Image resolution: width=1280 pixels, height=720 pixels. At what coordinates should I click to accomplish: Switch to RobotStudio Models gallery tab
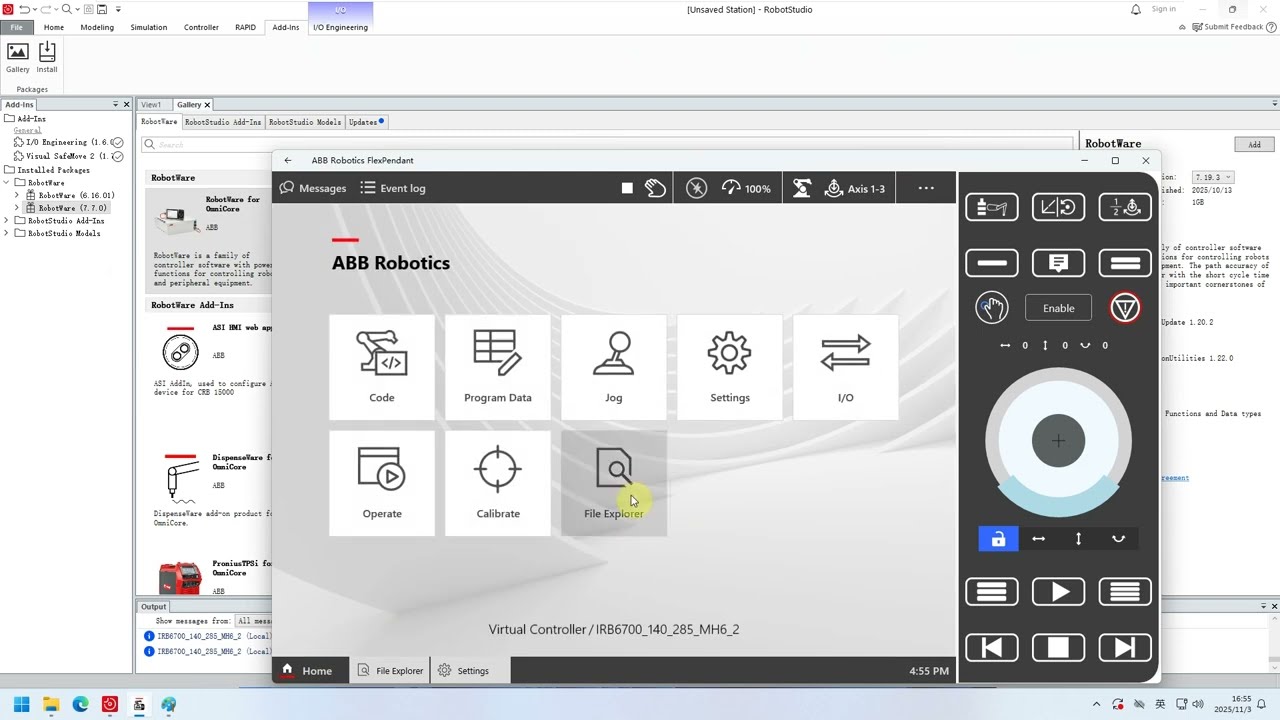[305, 122]
